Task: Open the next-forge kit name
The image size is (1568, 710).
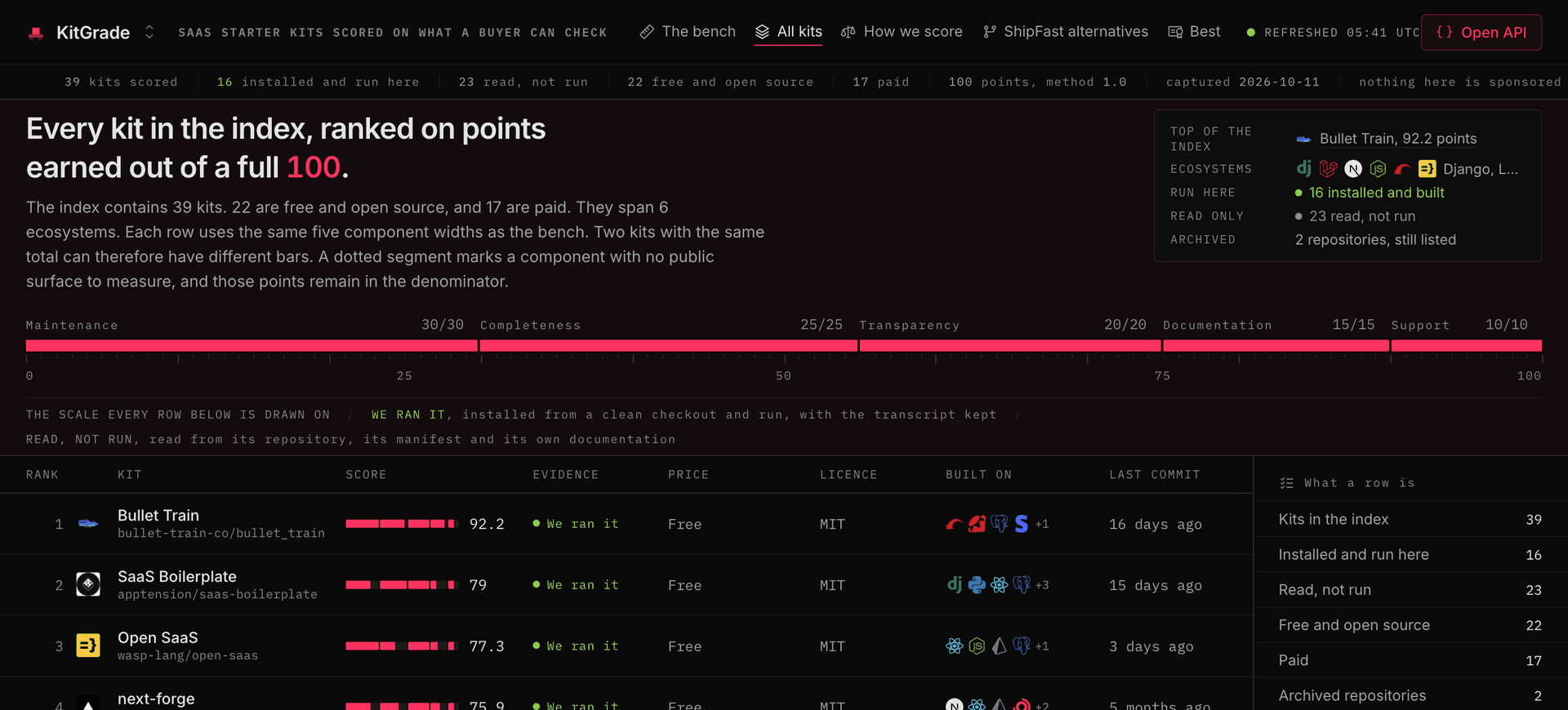Action: click(156, 699)
